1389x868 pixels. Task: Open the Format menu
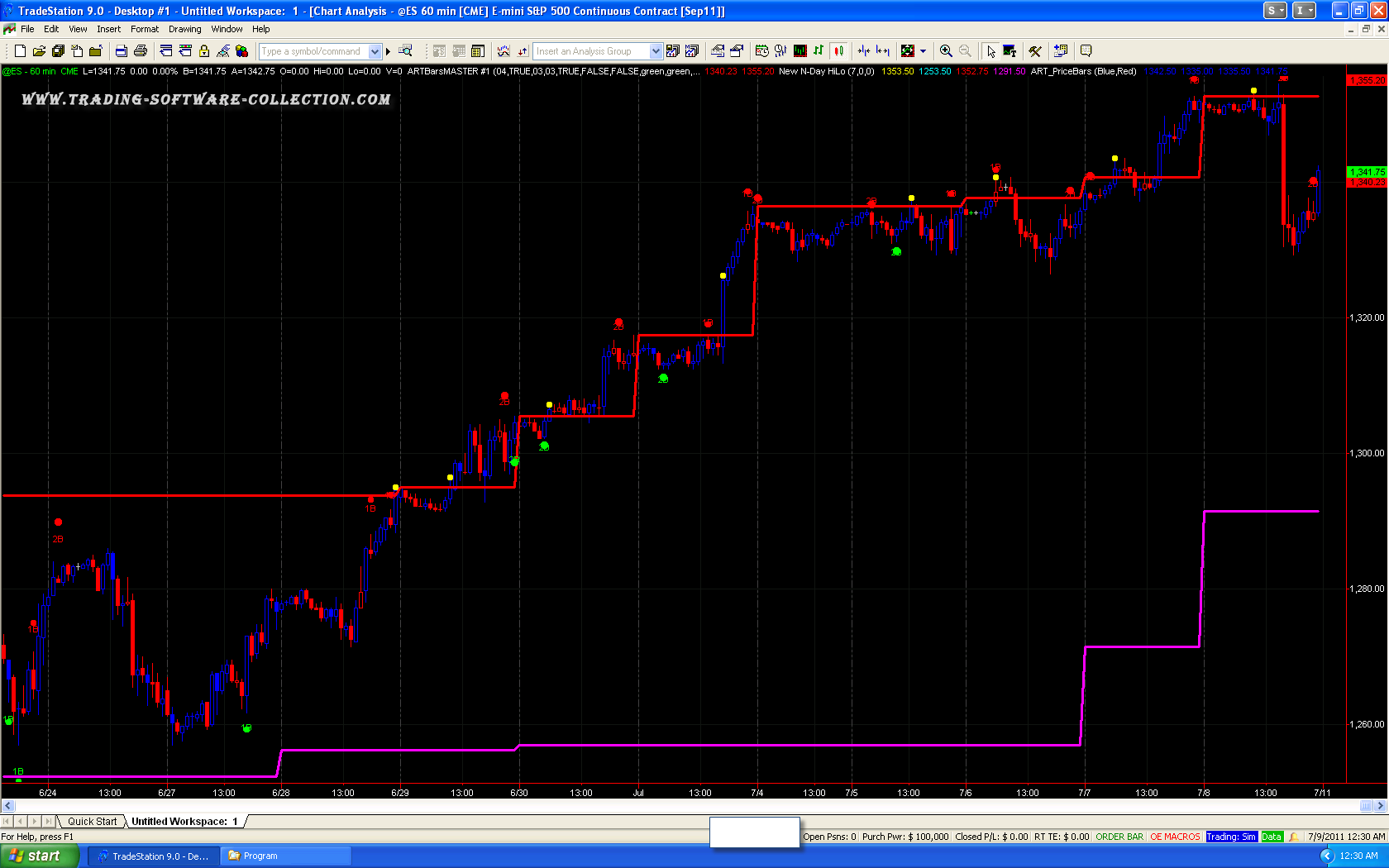click(x=144, y=29)
